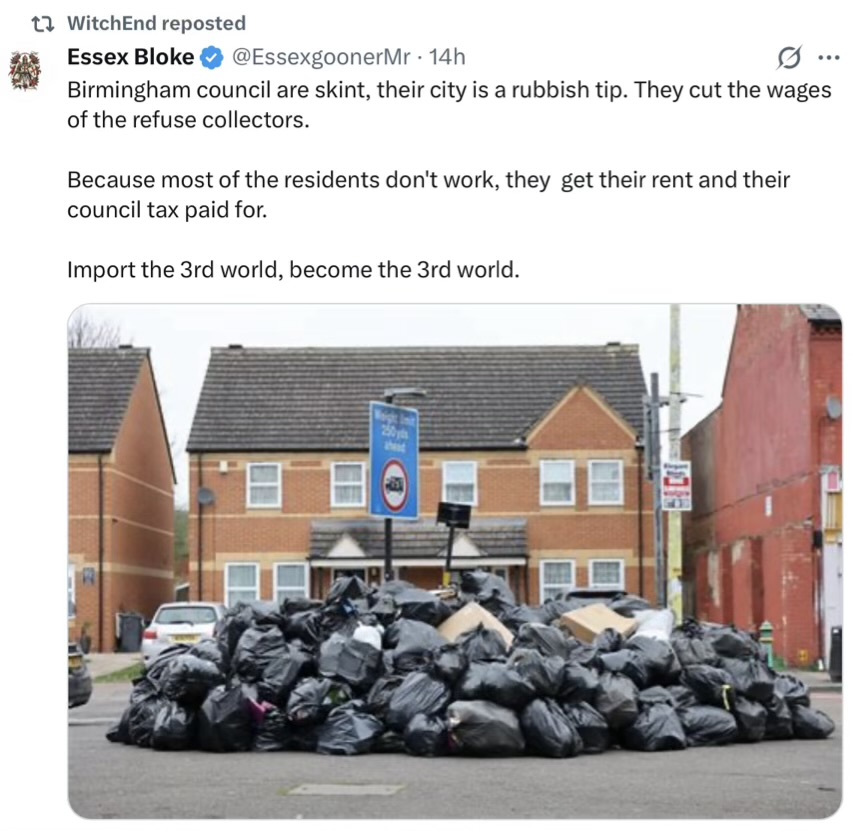Click the blue weight limit road sign in photo
The image size is (854, 831).
(394, 461)
